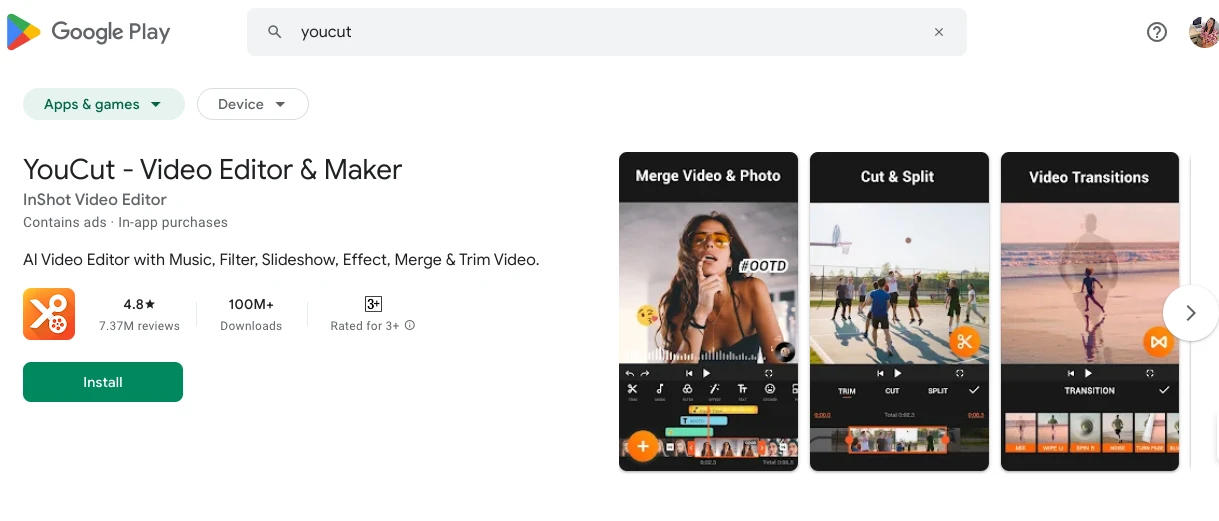Click the AI Video Editor description text
This screenshot has width=1219, height=521.
click(281, 260)
